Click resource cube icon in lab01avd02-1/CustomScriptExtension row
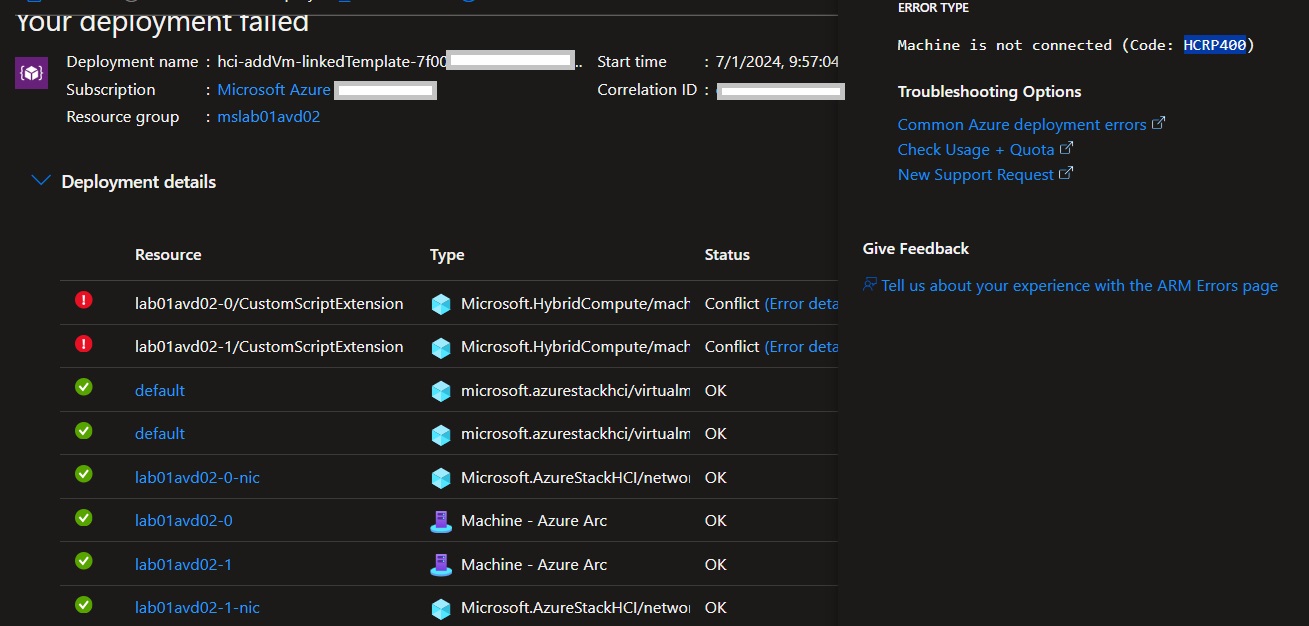The image size is (1309, 626). pyautogui.click(x=441, y=347)
